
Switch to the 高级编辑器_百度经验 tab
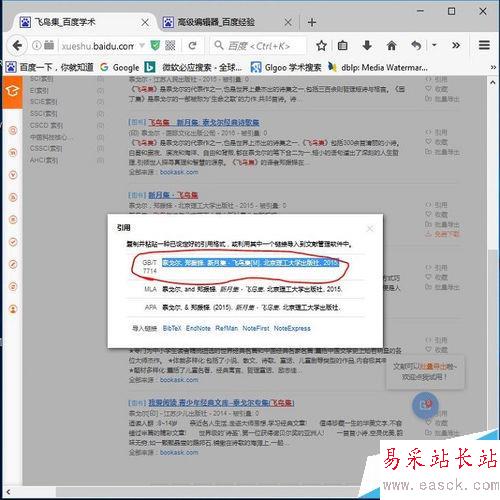tap(227, 22)
